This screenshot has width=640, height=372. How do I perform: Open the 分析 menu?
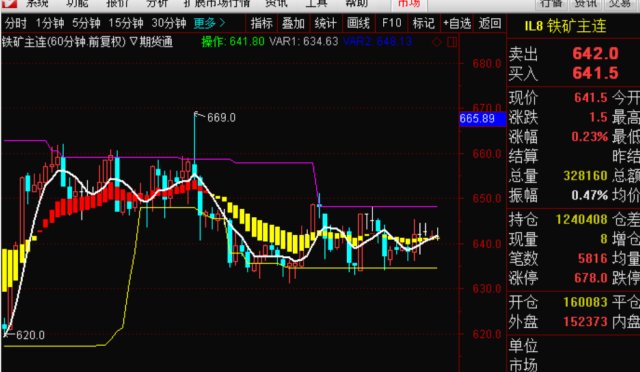pos(157,4)
